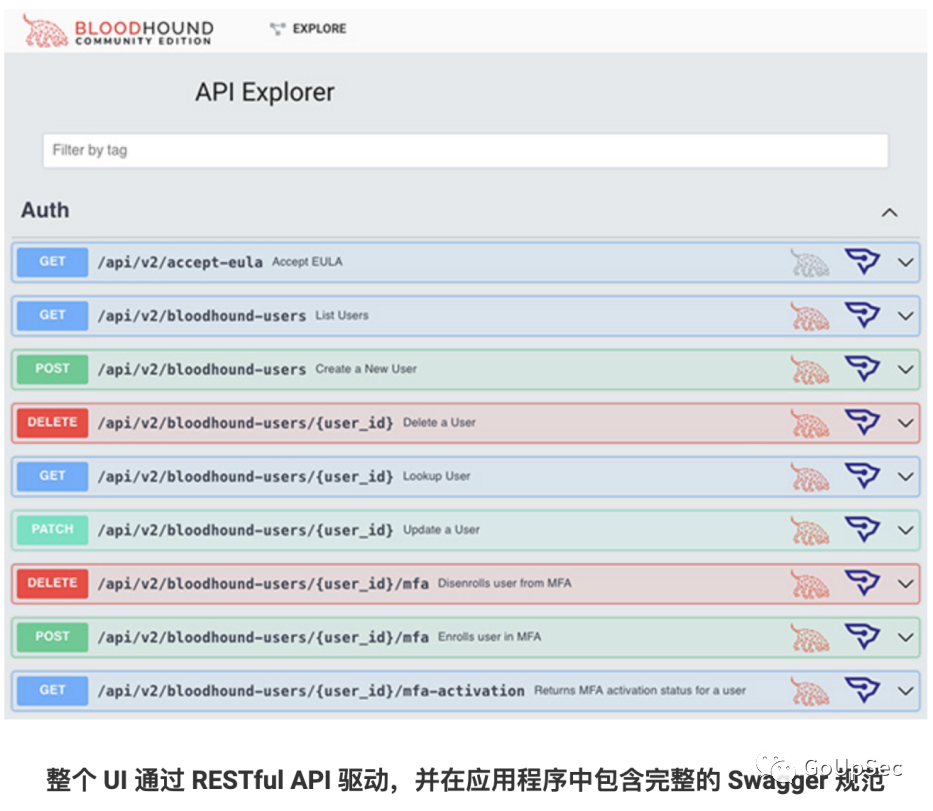The width and height of the screenshot is (933, 811).
Task: Click the GET button for List Users
Action: (52, 315)
